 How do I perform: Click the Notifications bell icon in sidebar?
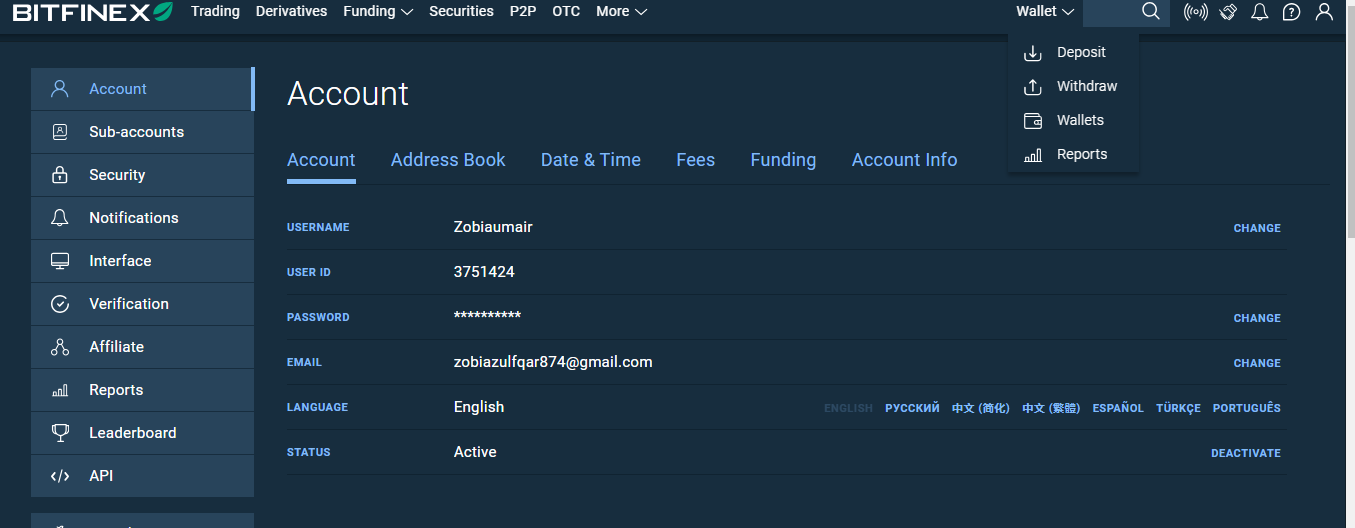click(60, 217)
